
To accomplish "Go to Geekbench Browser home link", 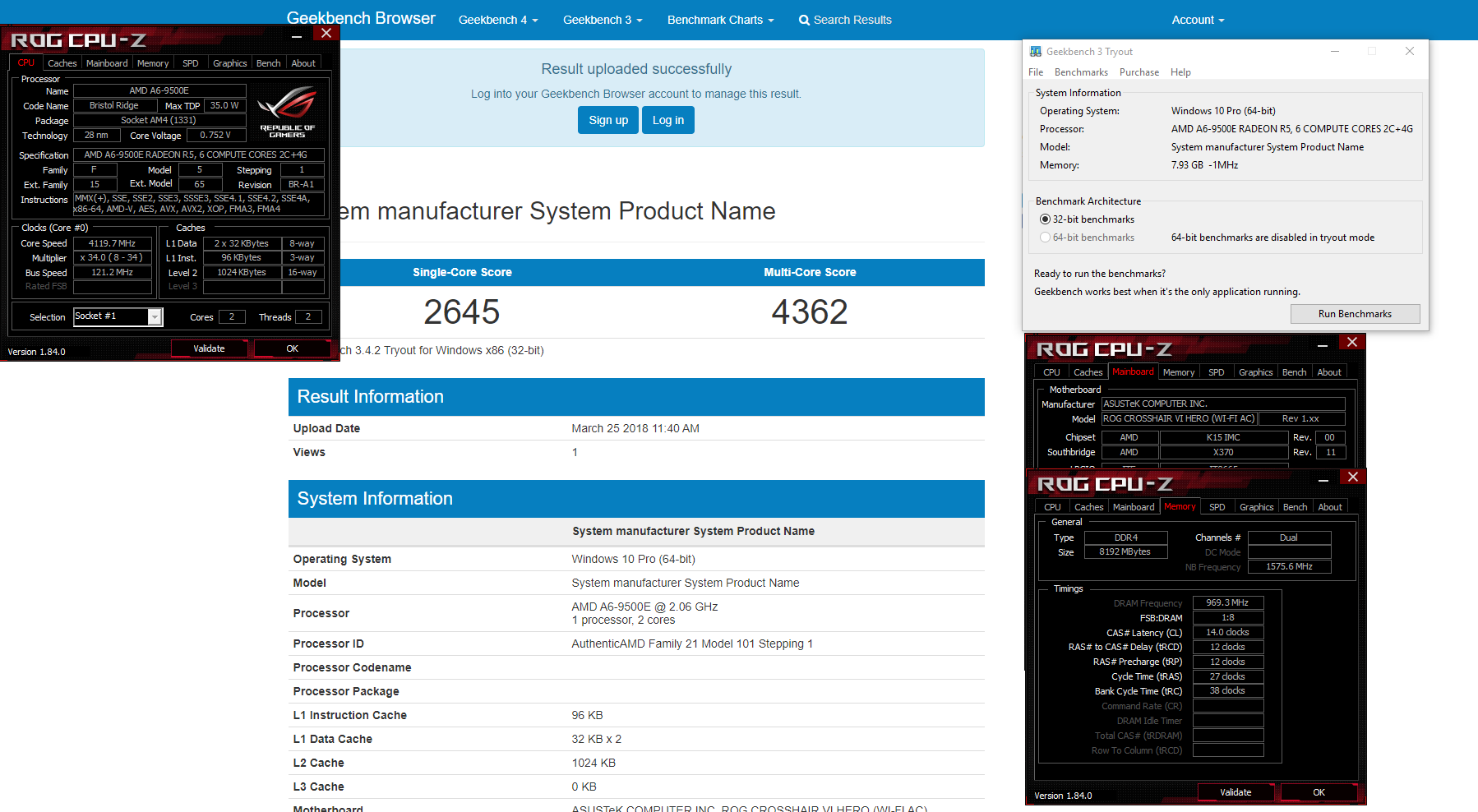I will pos(361,18).
